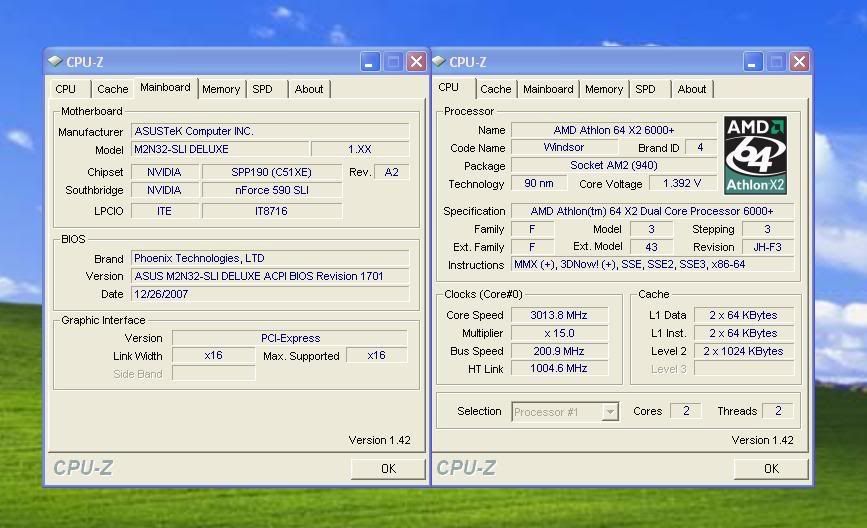The height and width of the screenshot is (528, 867).
Task: Click the CPU-Z title icon in the right window
Action: click(x=439, y=61)
